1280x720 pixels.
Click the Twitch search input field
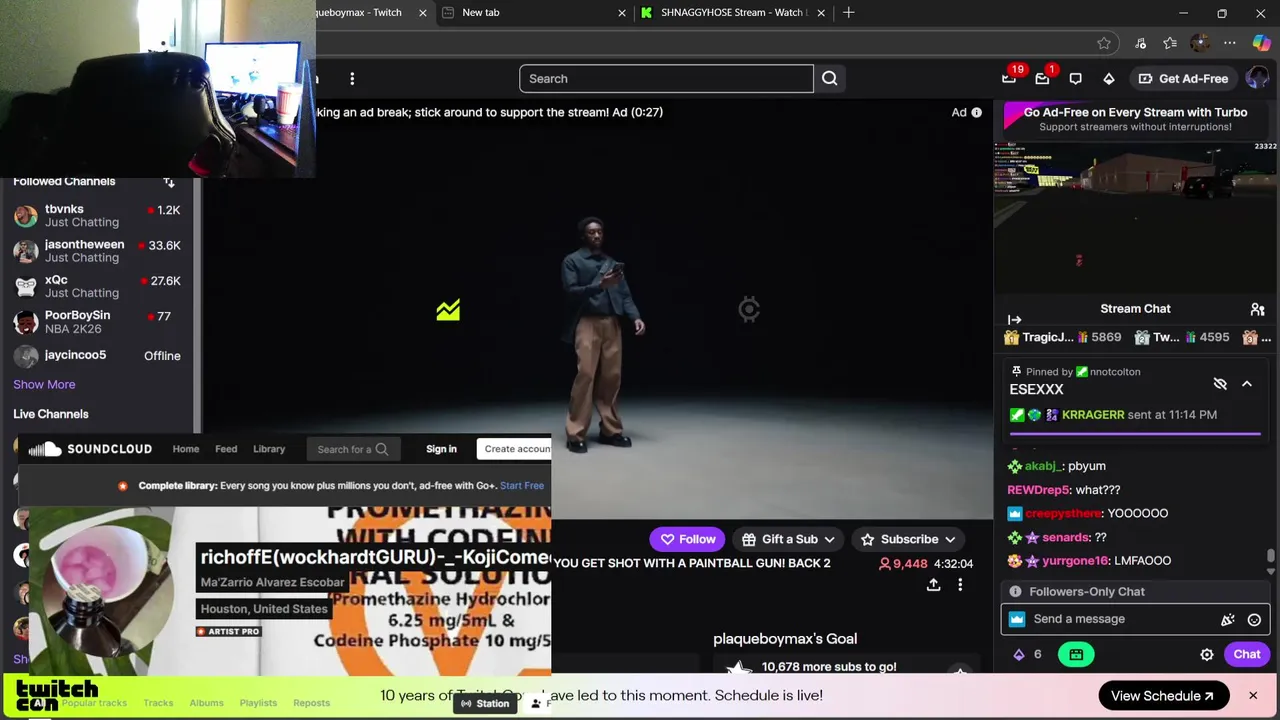[x=666, y=78]
